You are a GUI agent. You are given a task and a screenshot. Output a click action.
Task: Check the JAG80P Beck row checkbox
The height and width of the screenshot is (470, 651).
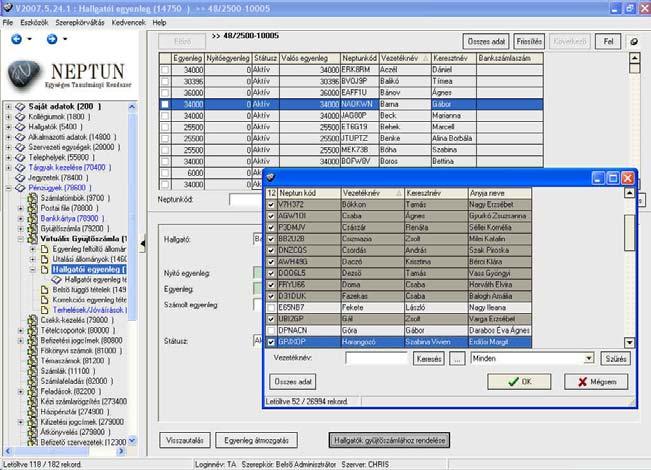click(165, 116)
